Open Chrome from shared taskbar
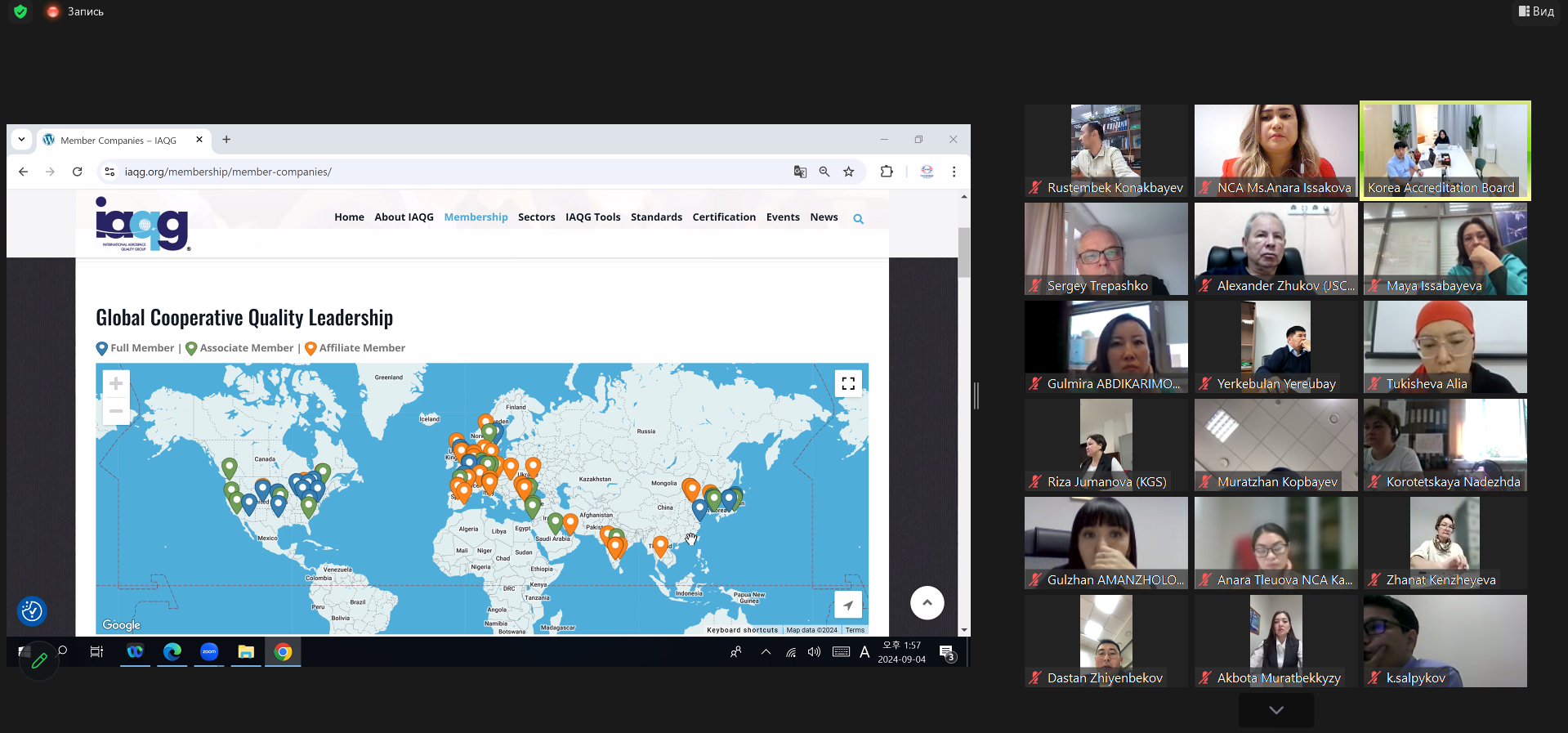The height and width of the screenshot is (733, 1568). click(x=283, y=651)
